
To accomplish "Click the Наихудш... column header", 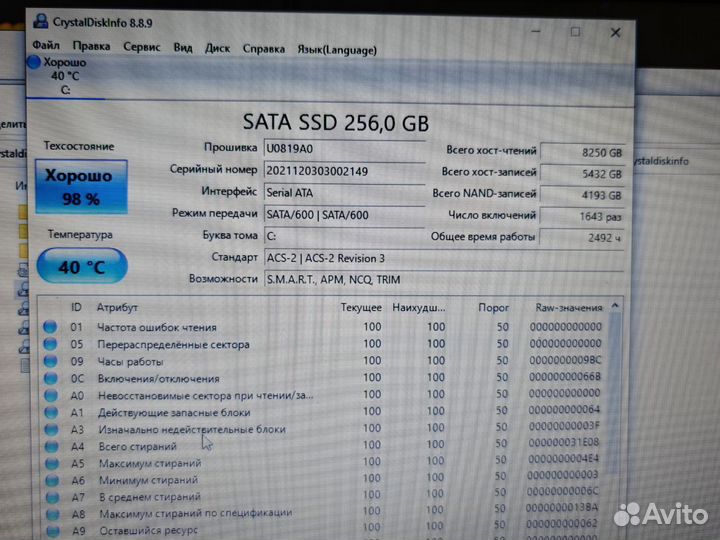I will 418,308.
